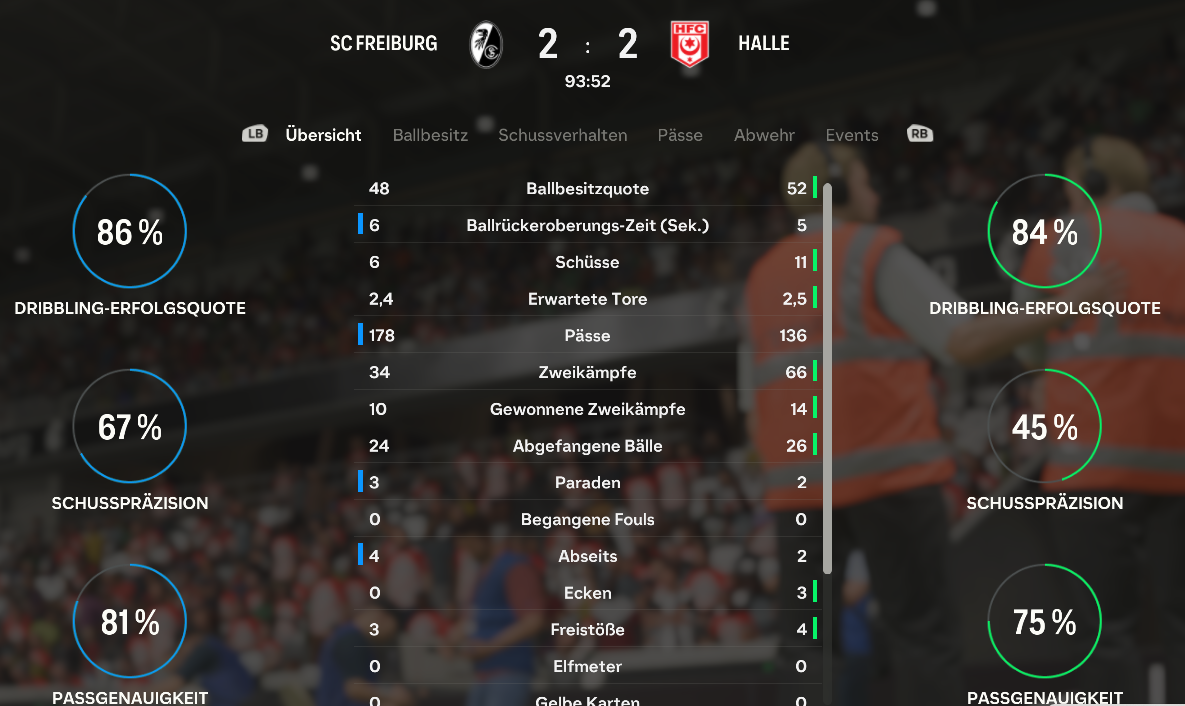Screen dimensions: 1185x706
Task: Click Freiburg's 86% dribbling success circle
Action: click(130, 232)
